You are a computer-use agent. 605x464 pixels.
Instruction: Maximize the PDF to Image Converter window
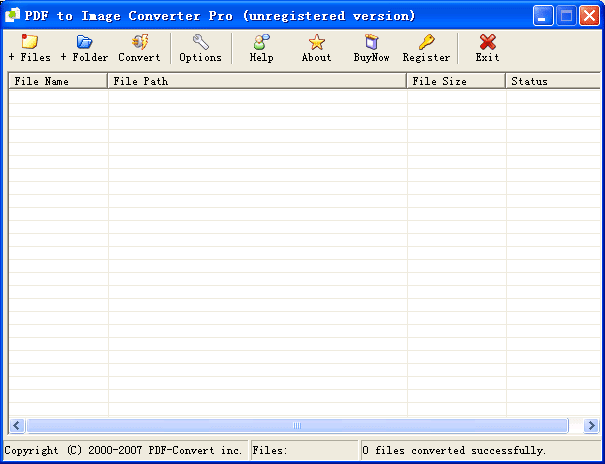(566, 16)
